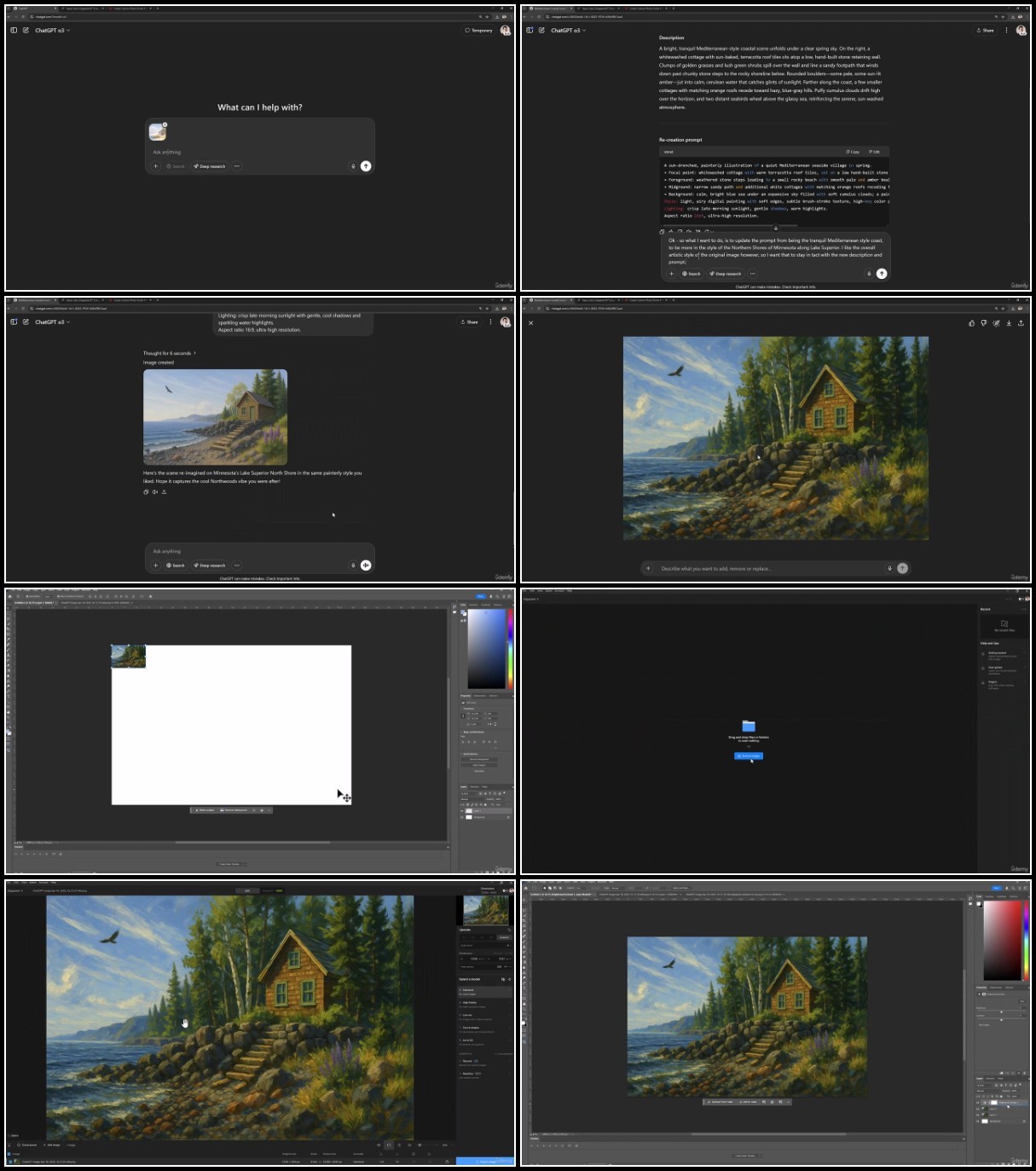Click the blue Browse images button
The image size is (1036, 1171).
(x=749, y=756)
